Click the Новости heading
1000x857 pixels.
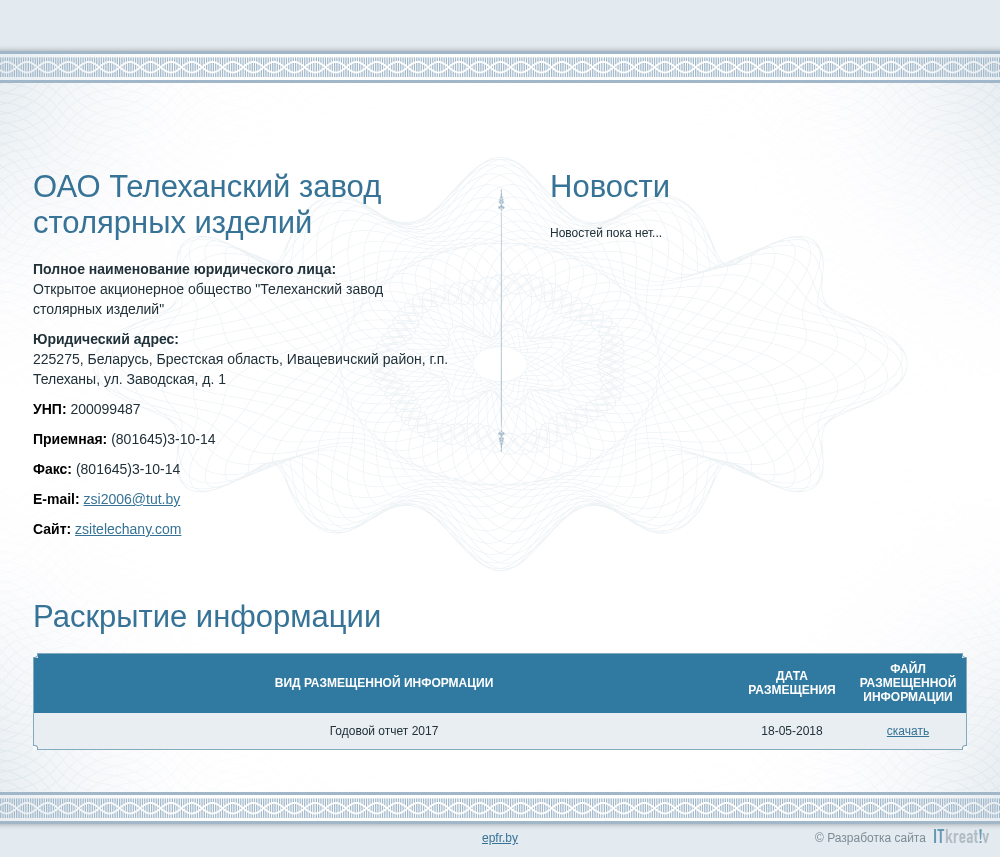[609, 187]
